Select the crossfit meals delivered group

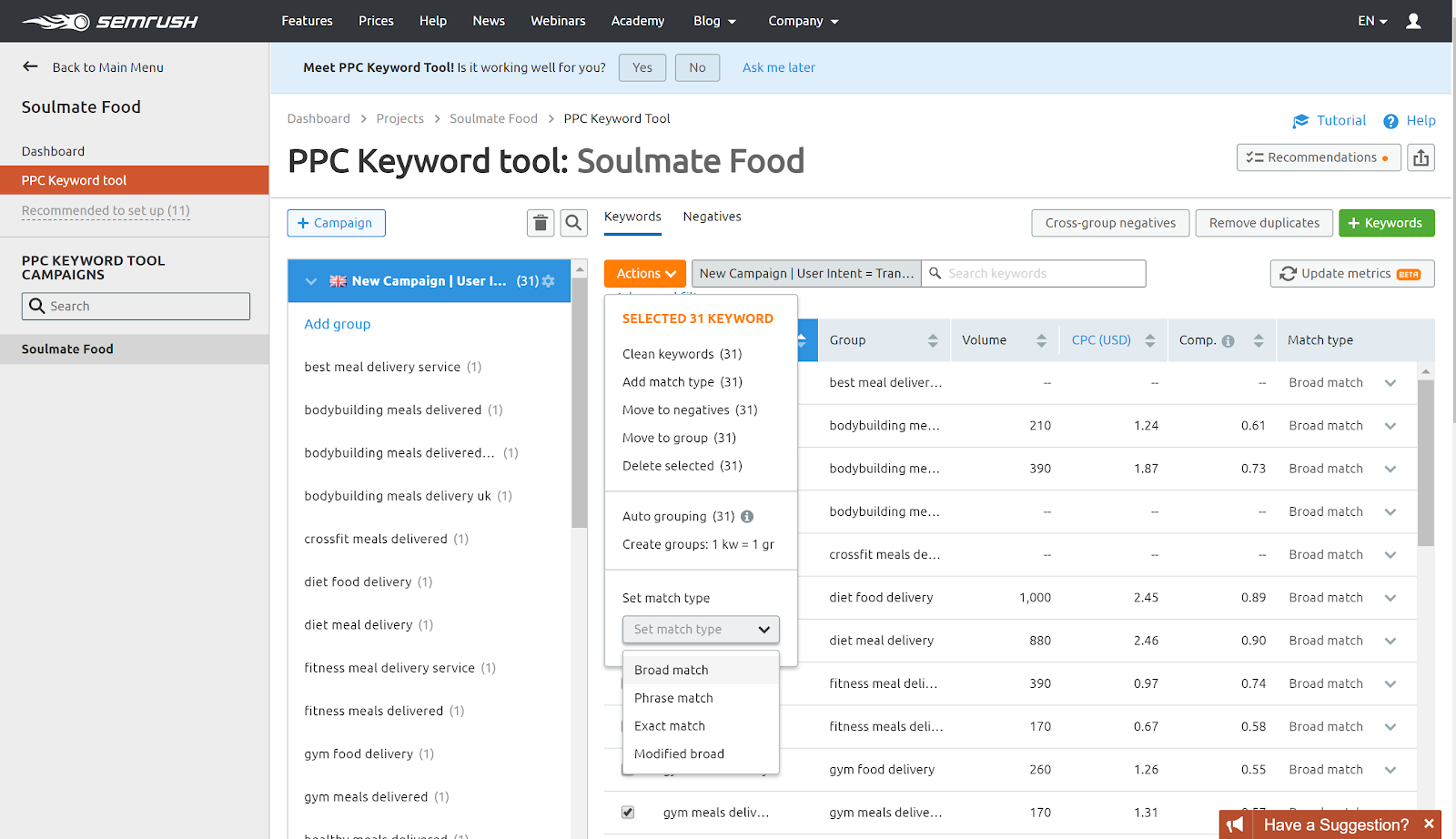387,540
